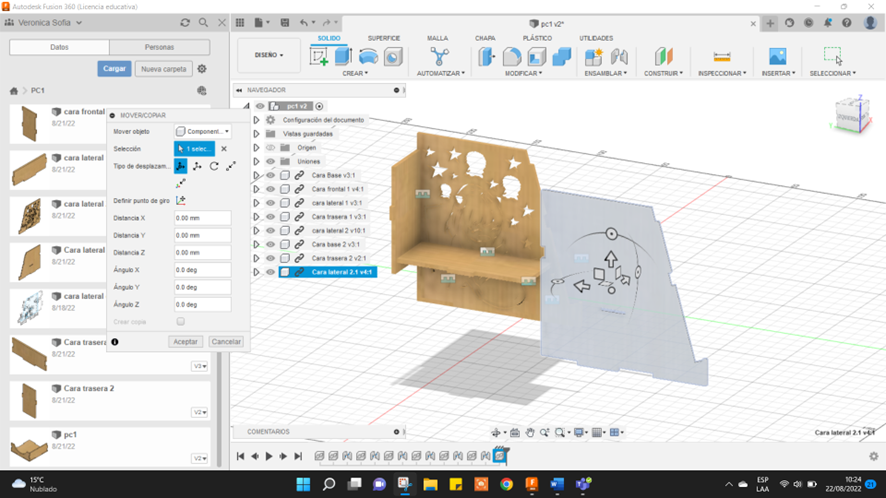The image size is (886, 498).
Task: Open the MODIFICAR dropdown menu
Action: [x=524, y=73]
